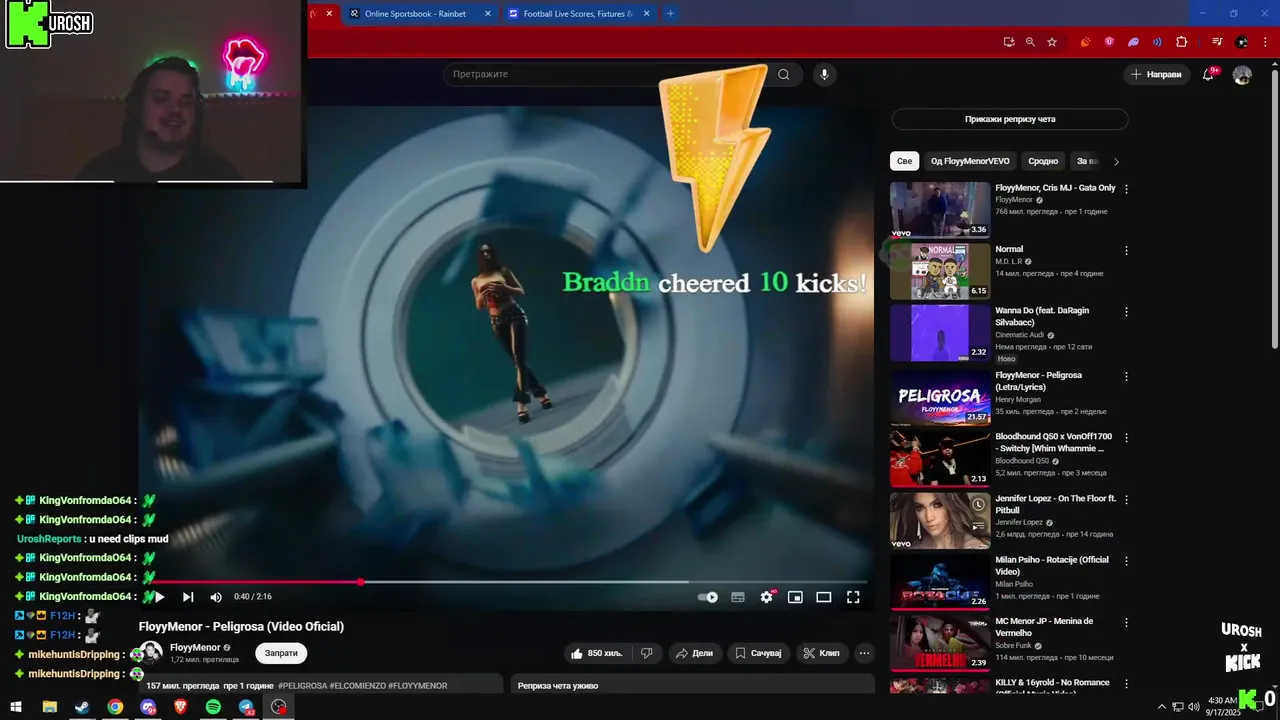Toggle the autoplay switch

tap(708, 597)
